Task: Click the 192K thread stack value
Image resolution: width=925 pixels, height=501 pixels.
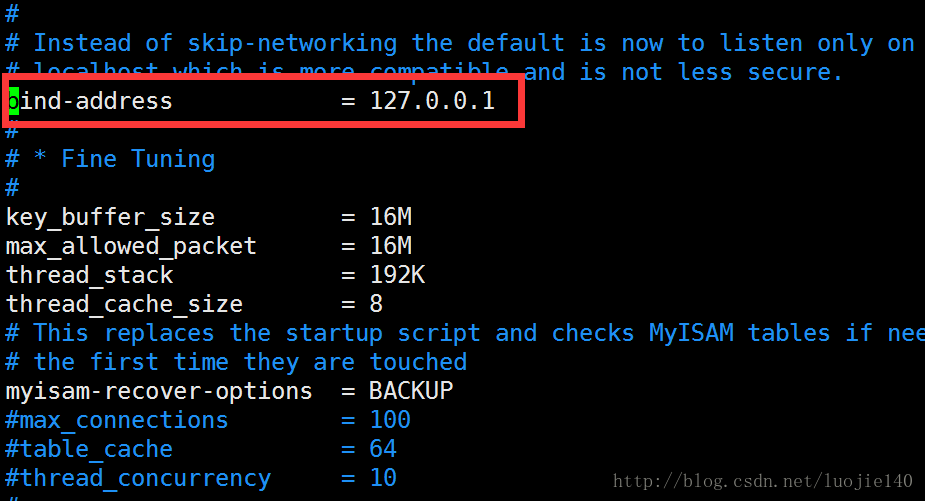Action: (x=397, y=275)
